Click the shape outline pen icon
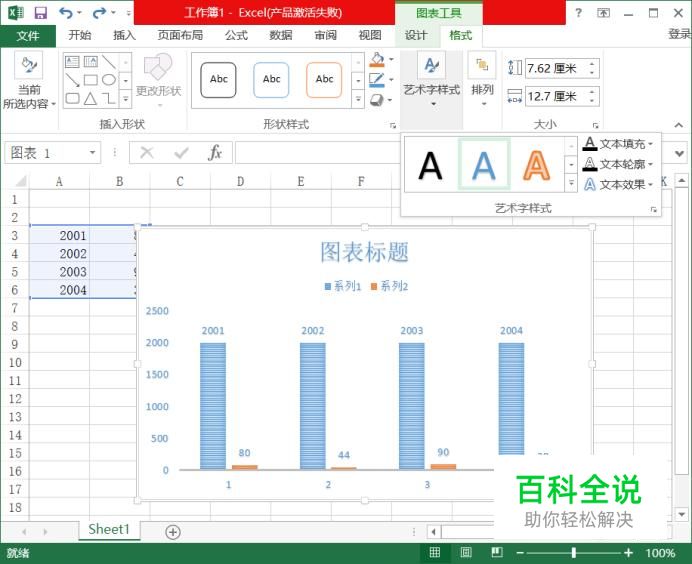692x564 pixels. 377,79
